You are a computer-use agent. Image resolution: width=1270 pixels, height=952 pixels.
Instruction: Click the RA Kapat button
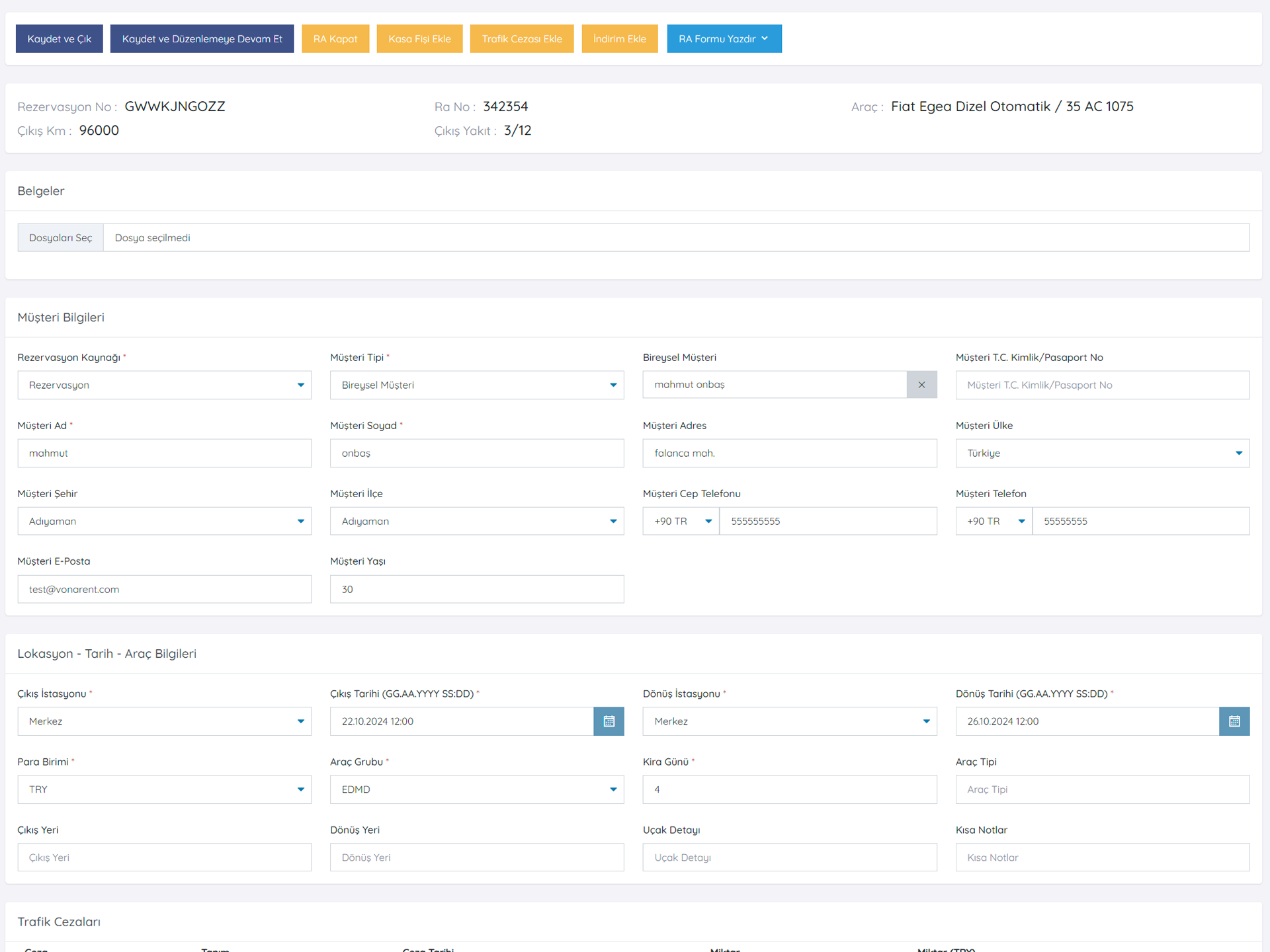coord(335,39)
